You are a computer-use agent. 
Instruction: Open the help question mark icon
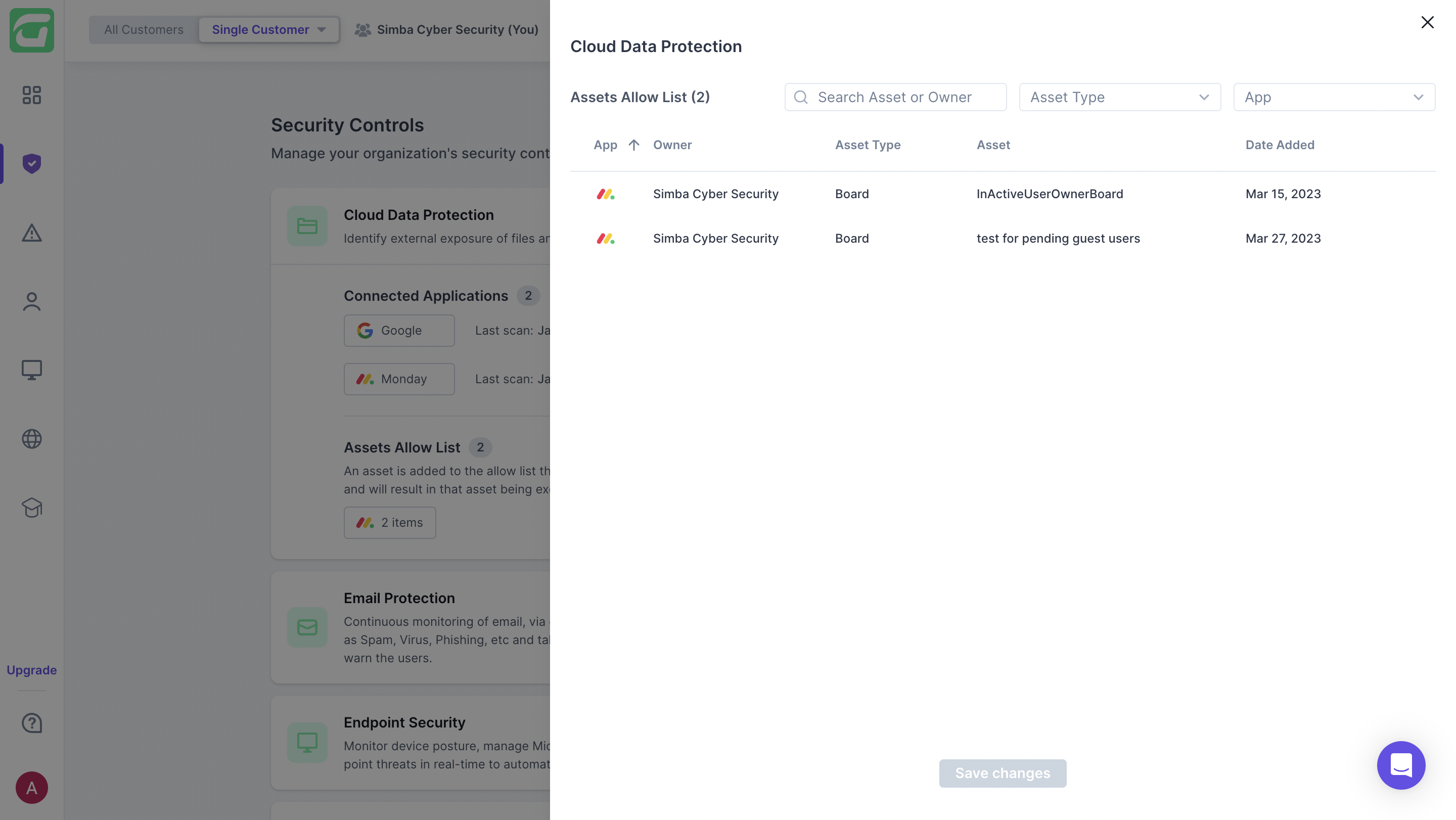(32, 723)
